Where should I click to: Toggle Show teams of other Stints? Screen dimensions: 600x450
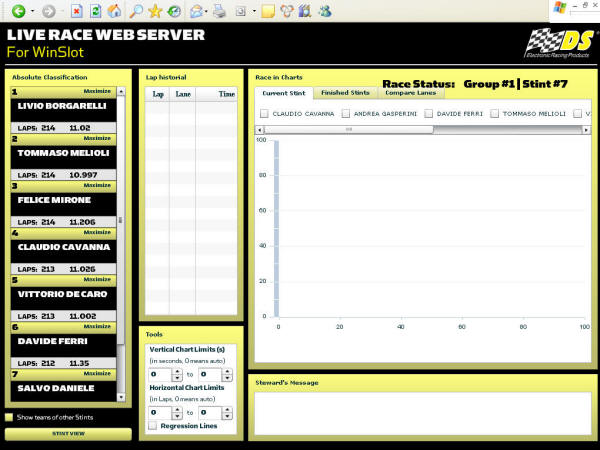pos(9,417)
